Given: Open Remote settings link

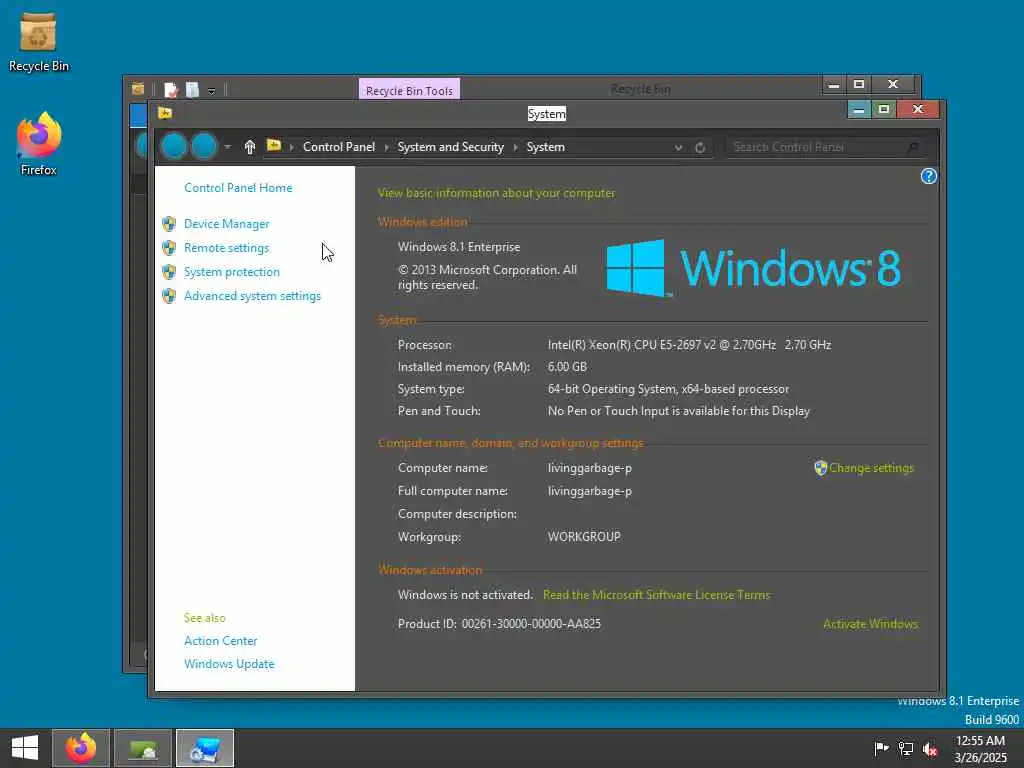Looking at the screenshot, I should 226,248.
